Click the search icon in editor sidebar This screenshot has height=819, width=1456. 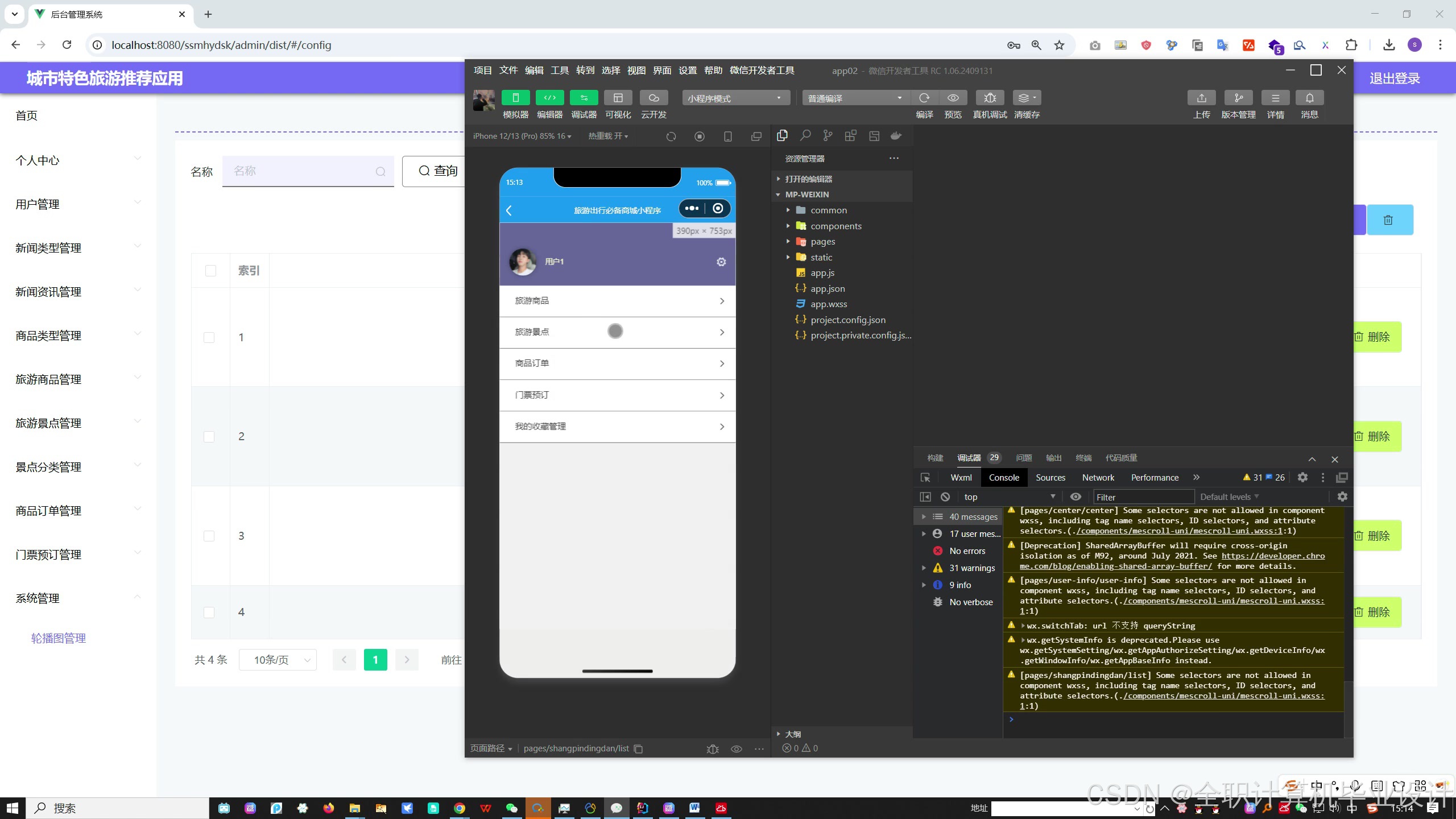point(805,136)
